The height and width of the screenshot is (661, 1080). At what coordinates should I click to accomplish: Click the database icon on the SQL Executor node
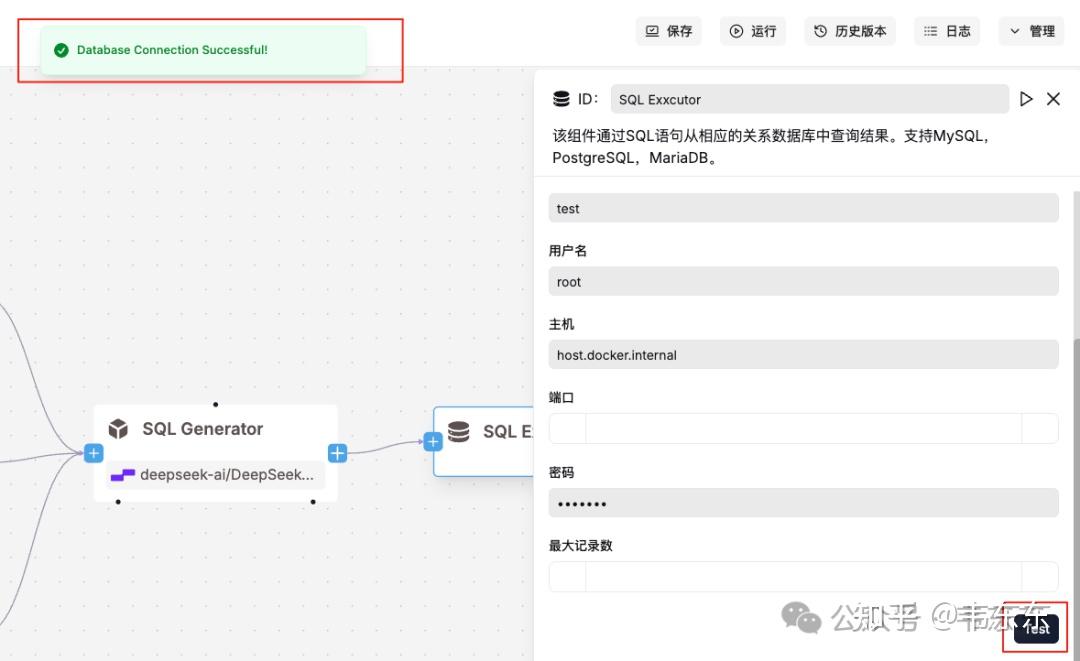click(458, 432)
